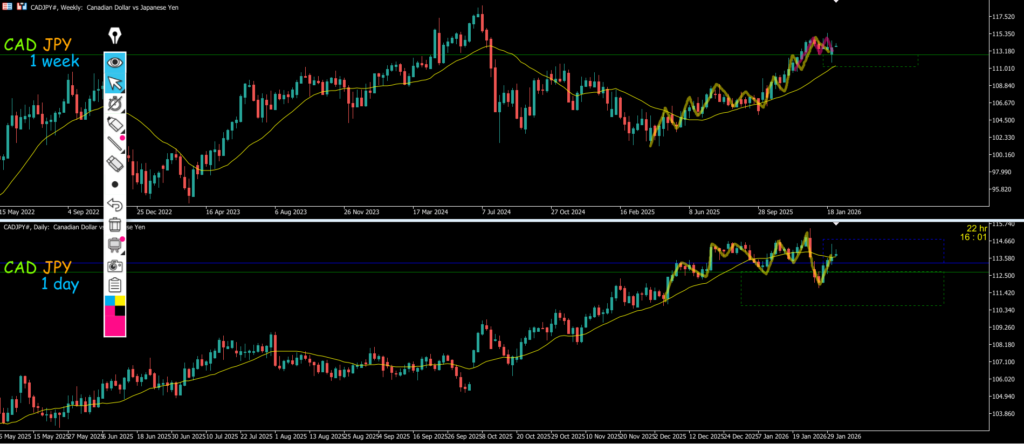
Task: Click the pen nib icon above the toolbar
Action: [115, 36]
